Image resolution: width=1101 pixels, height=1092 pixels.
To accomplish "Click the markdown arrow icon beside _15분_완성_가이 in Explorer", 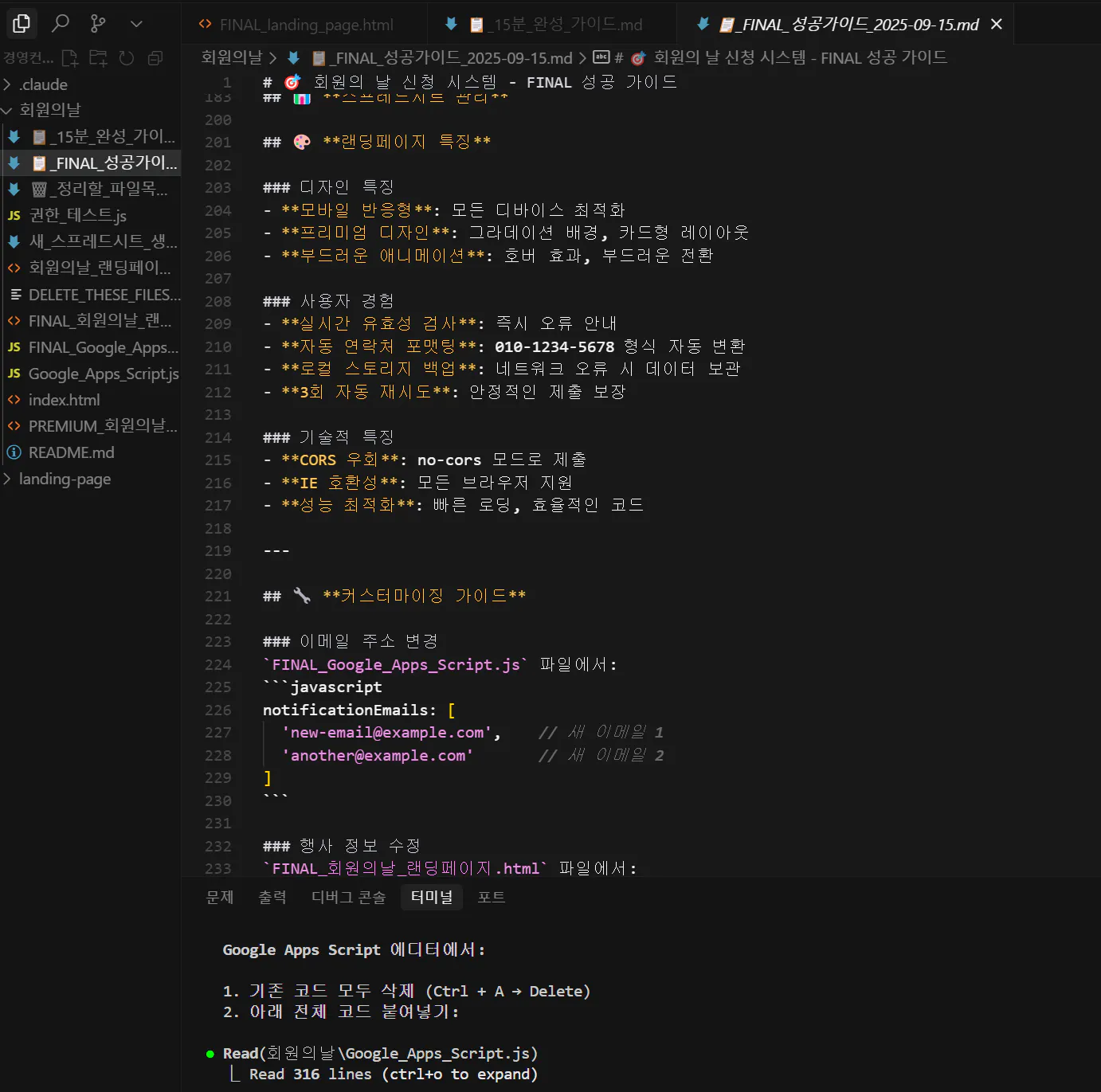I will point(14,136).
